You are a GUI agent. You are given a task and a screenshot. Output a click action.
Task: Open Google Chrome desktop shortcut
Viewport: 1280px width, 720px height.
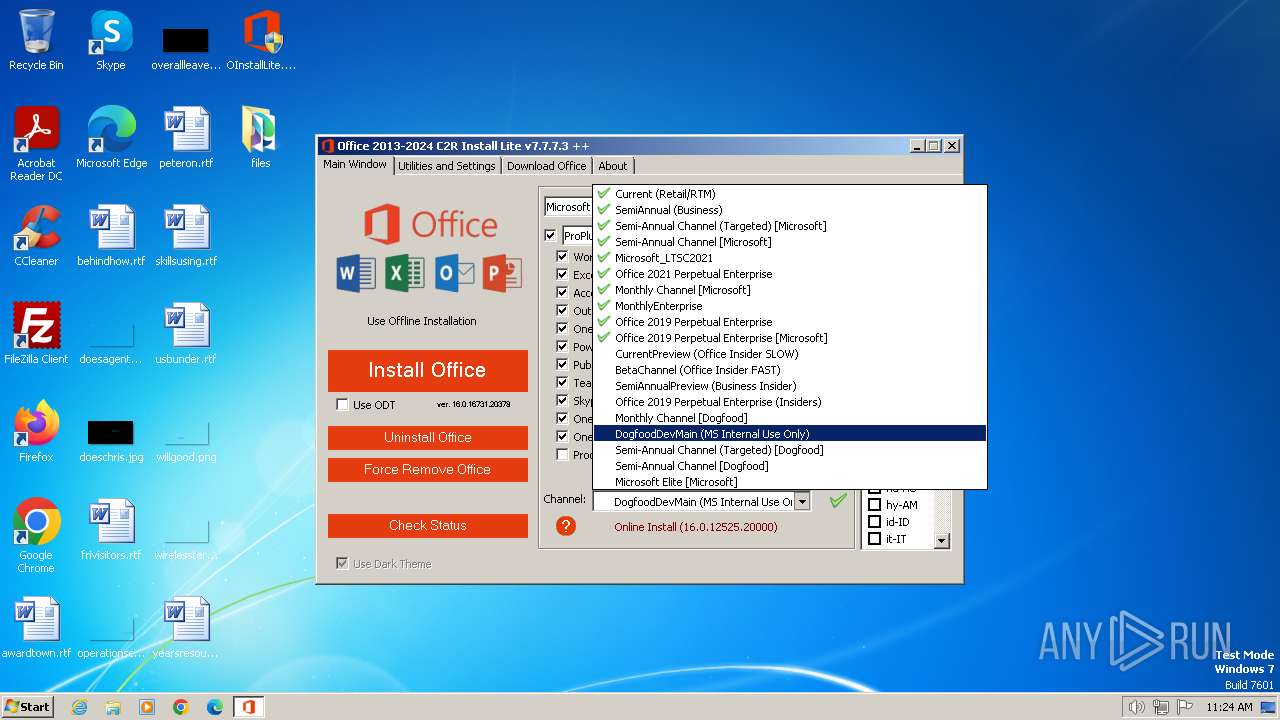pyautogui.click(x=36, y=535)
